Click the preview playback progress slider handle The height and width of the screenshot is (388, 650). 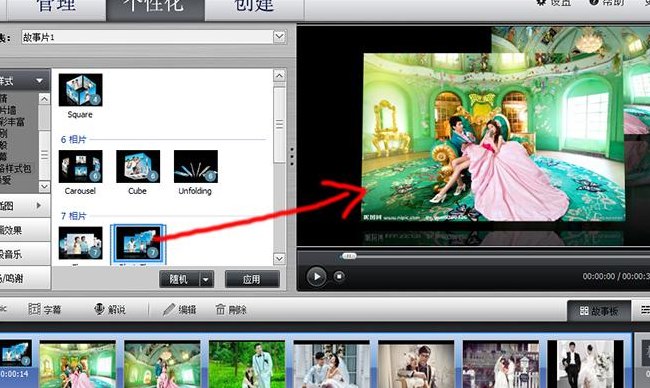click(349, 256)
